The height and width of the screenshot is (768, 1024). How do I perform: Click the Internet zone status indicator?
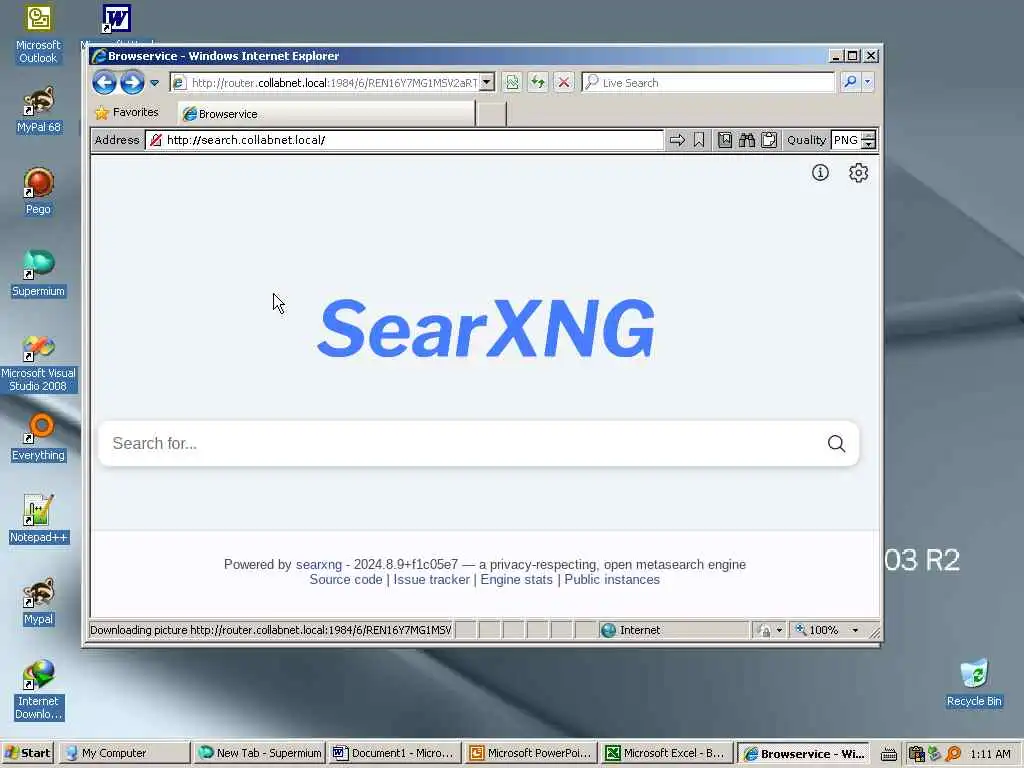point(673,630)
